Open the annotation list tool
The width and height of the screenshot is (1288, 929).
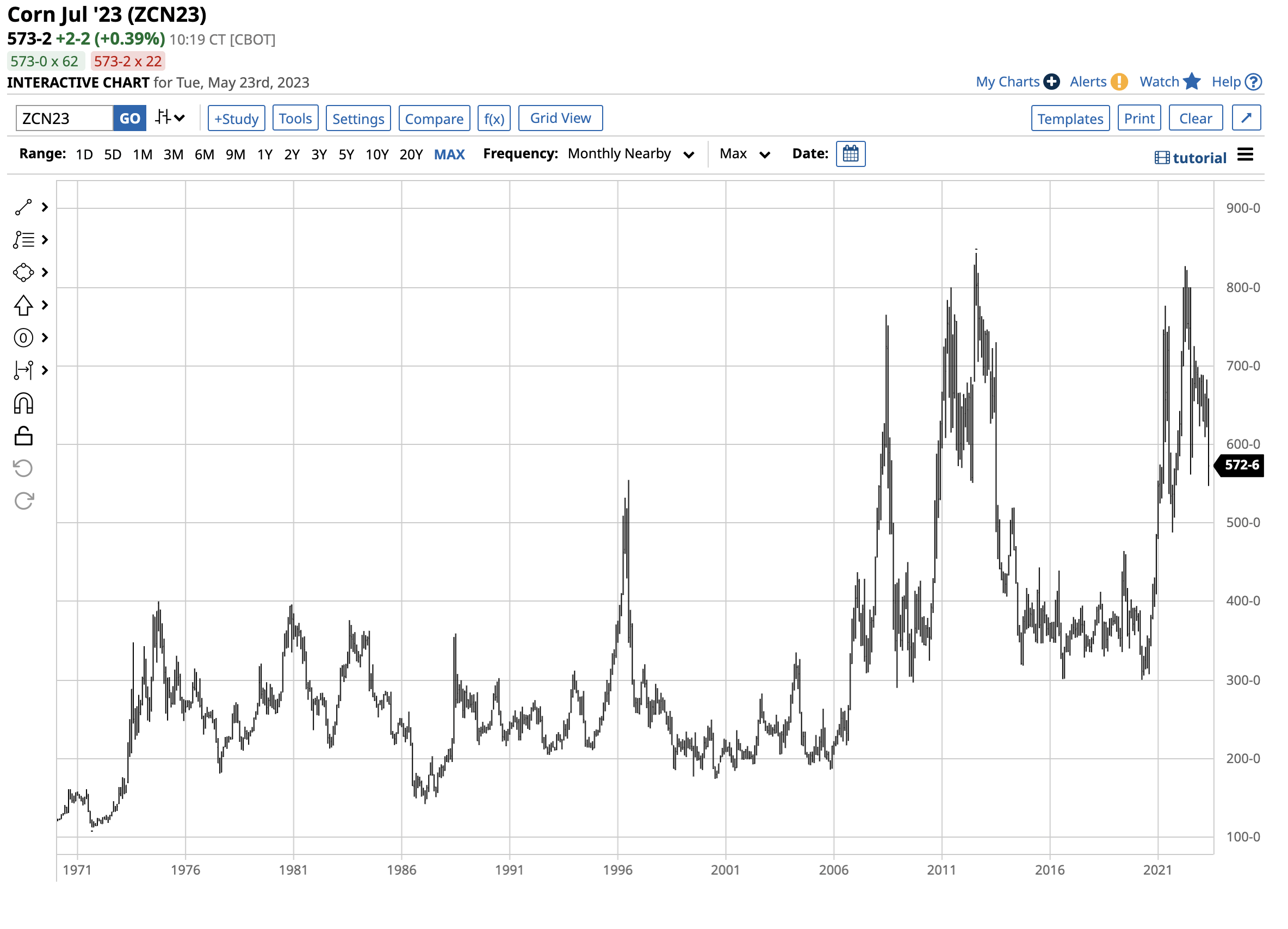tap(23, 240)
